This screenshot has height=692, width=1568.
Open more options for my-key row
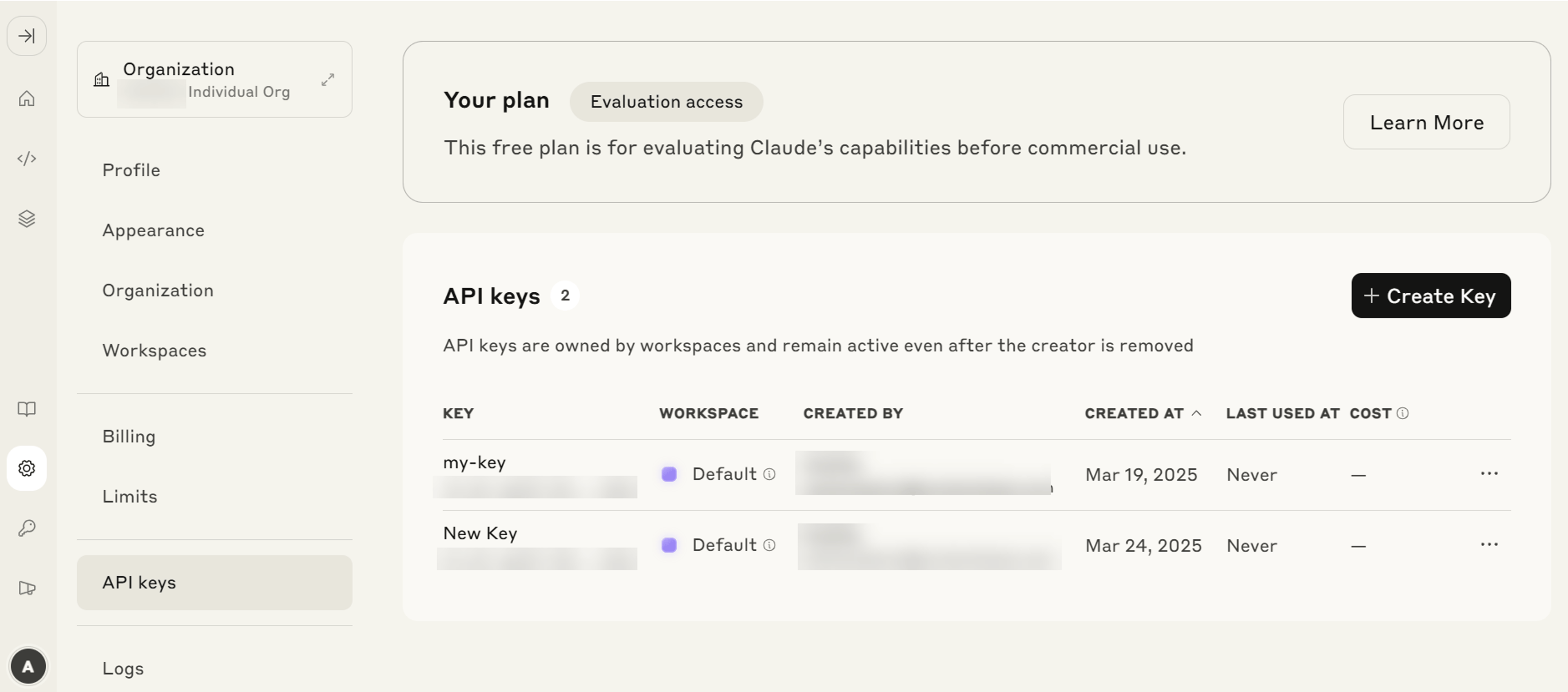[1490, 474]
